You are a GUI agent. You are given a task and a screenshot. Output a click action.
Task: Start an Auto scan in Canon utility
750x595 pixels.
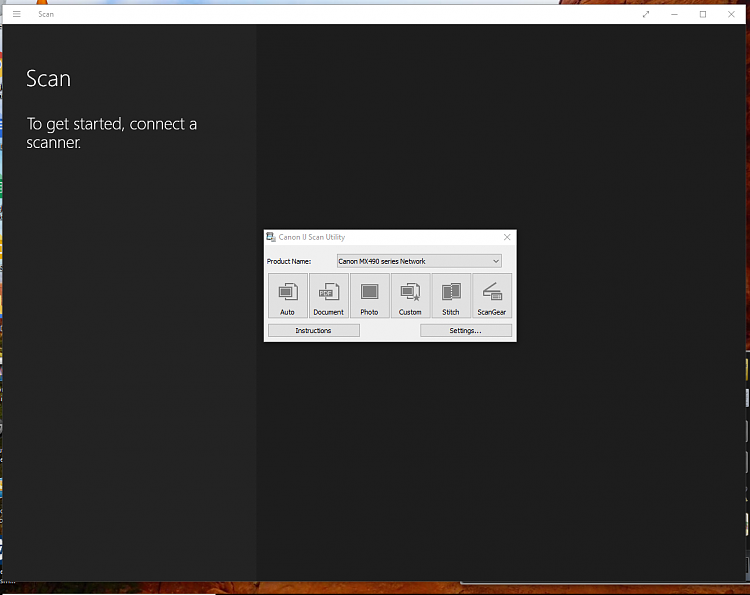(288, 295)
